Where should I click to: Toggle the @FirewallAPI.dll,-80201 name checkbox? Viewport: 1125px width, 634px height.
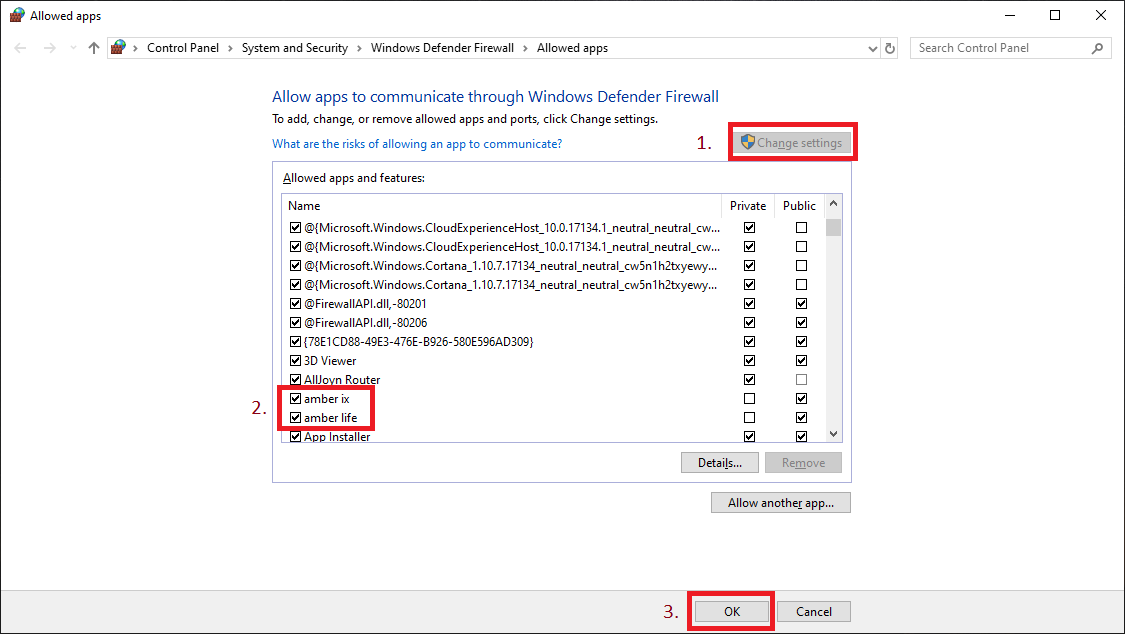[295, 303]
